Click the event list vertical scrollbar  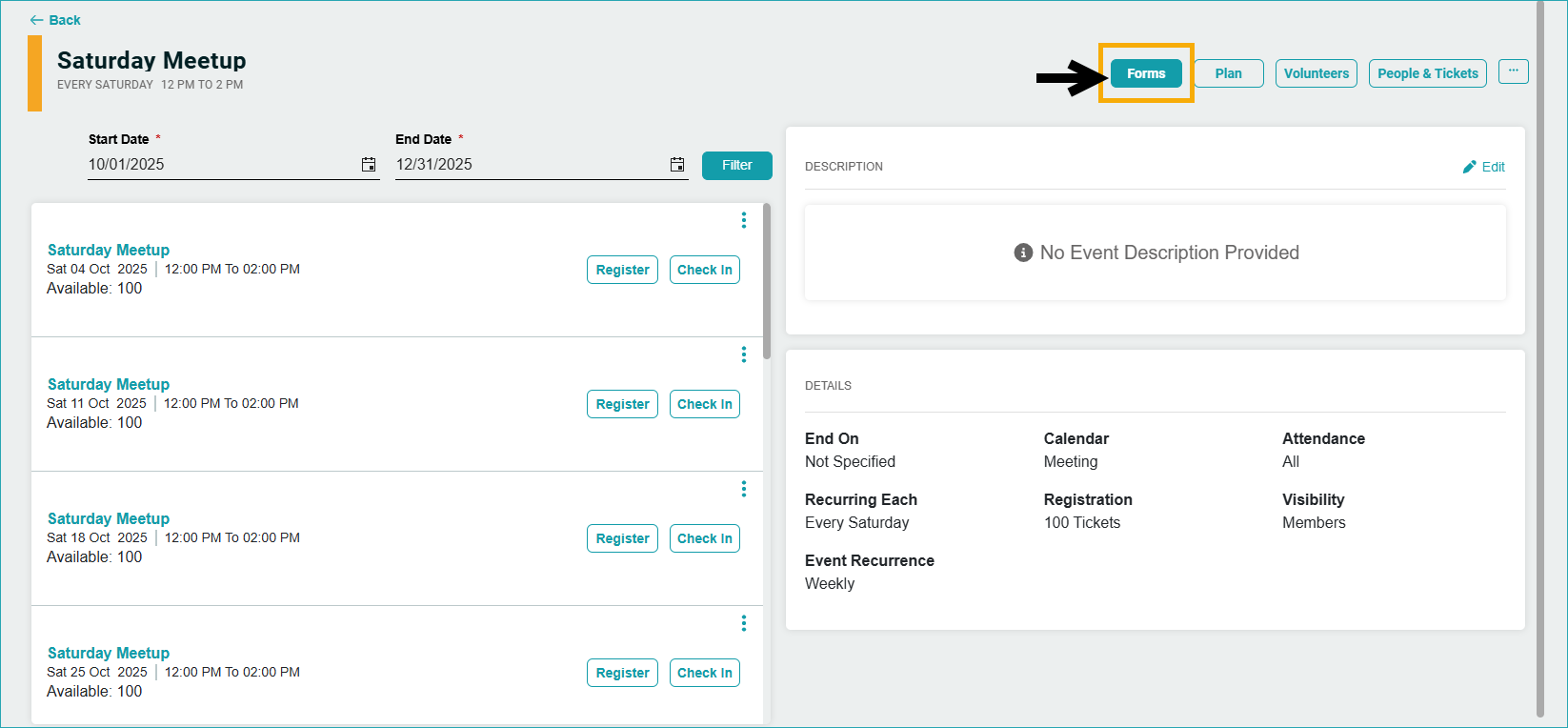(x=767, y=286)
